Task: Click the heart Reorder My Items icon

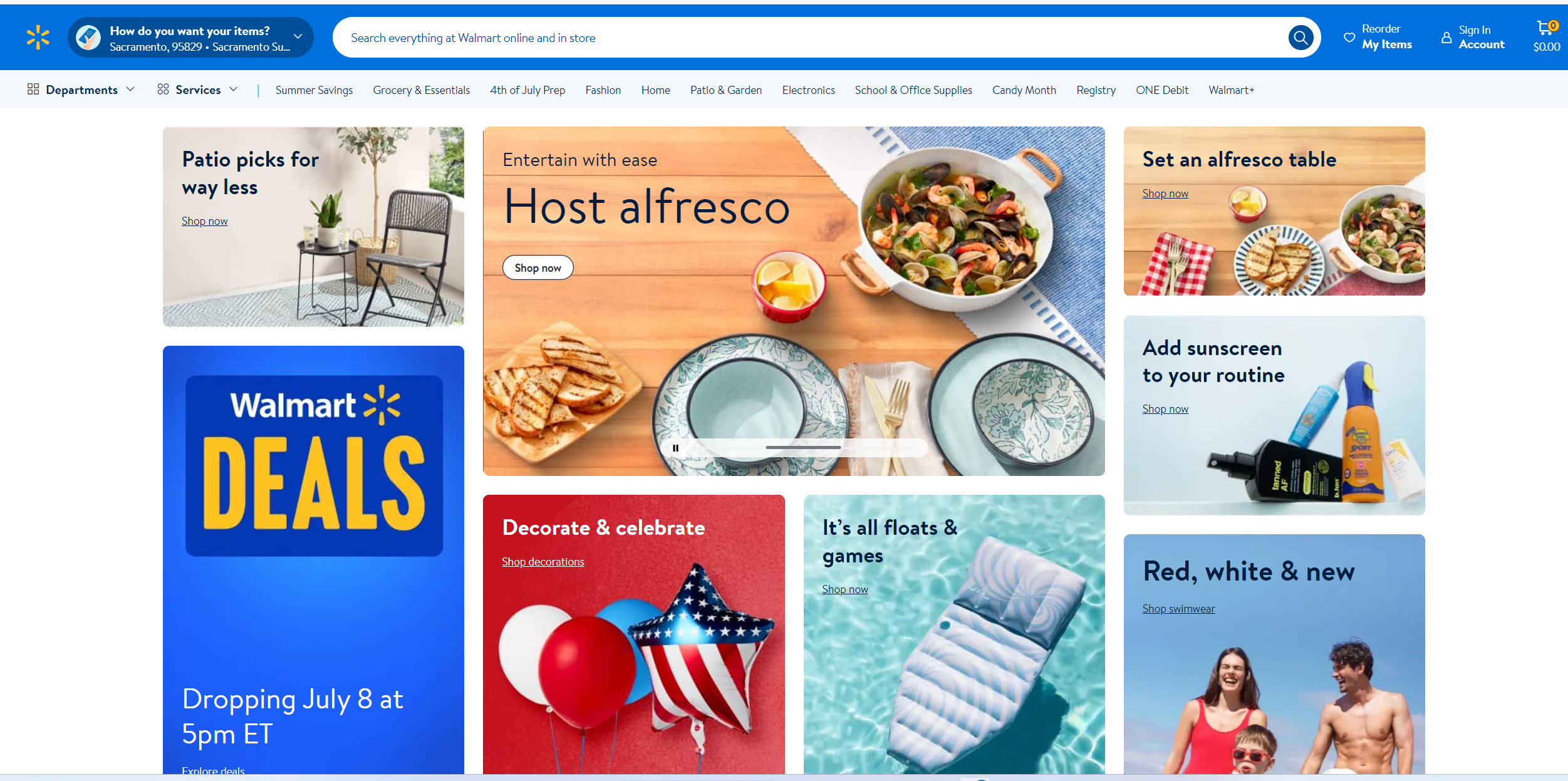Action: pyautogui.click(x=1349, y=38)
